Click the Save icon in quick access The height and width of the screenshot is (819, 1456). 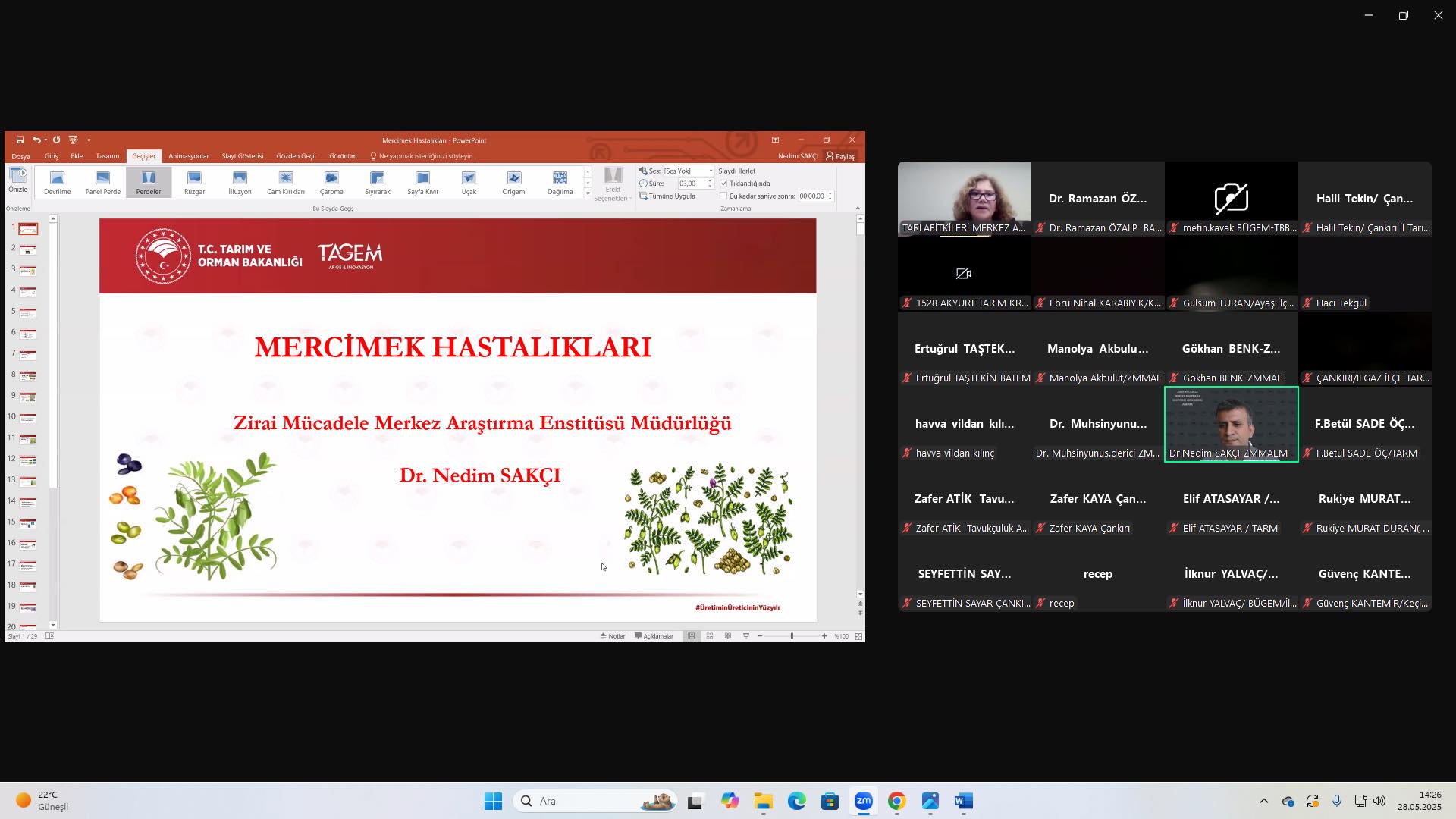(x=20, y=140)
